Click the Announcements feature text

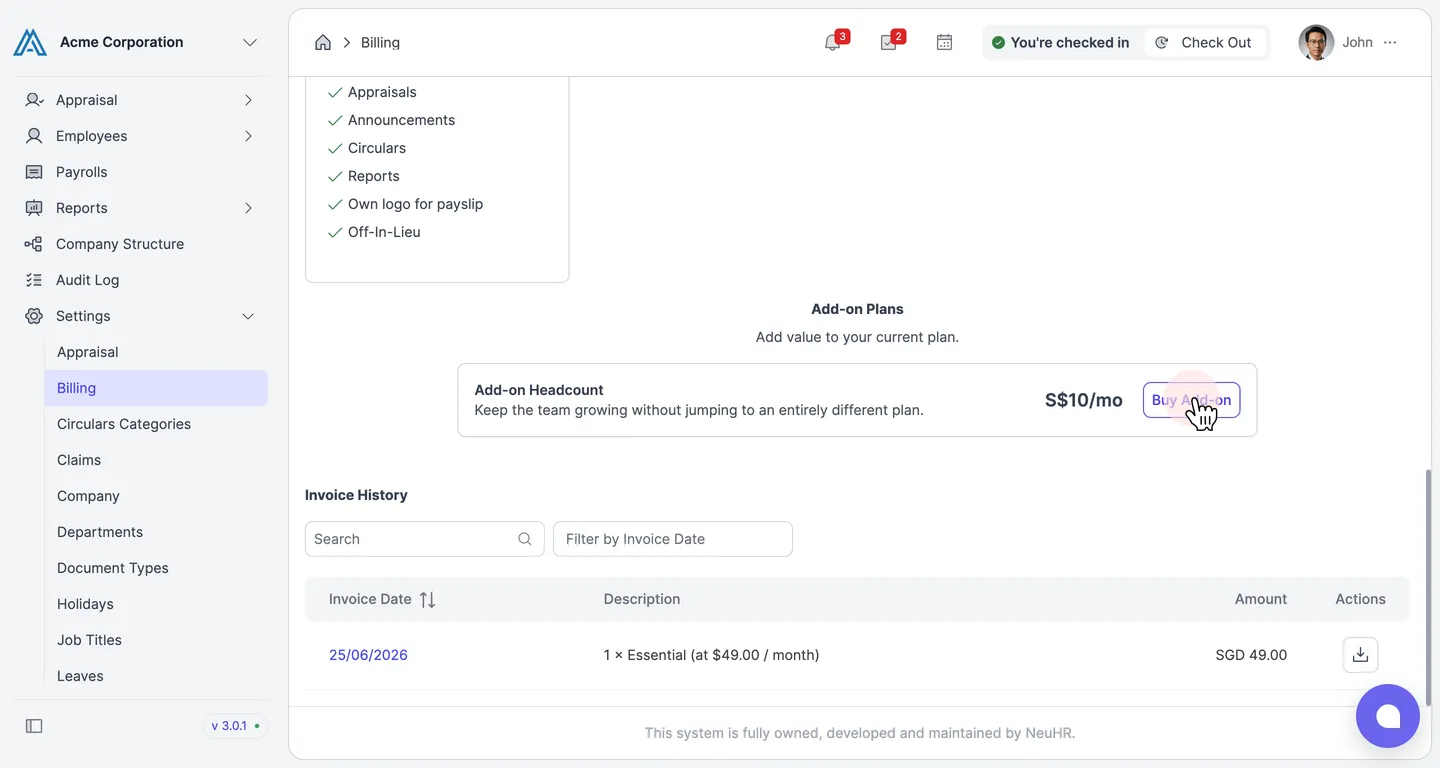tap(401, 120)
